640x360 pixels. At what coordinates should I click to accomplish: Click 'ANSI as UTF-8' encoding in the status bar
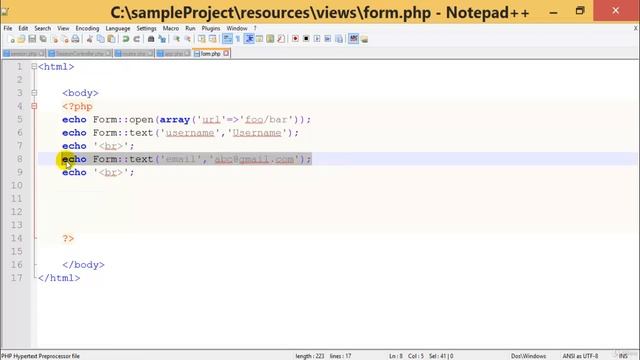tap(580, 356)
